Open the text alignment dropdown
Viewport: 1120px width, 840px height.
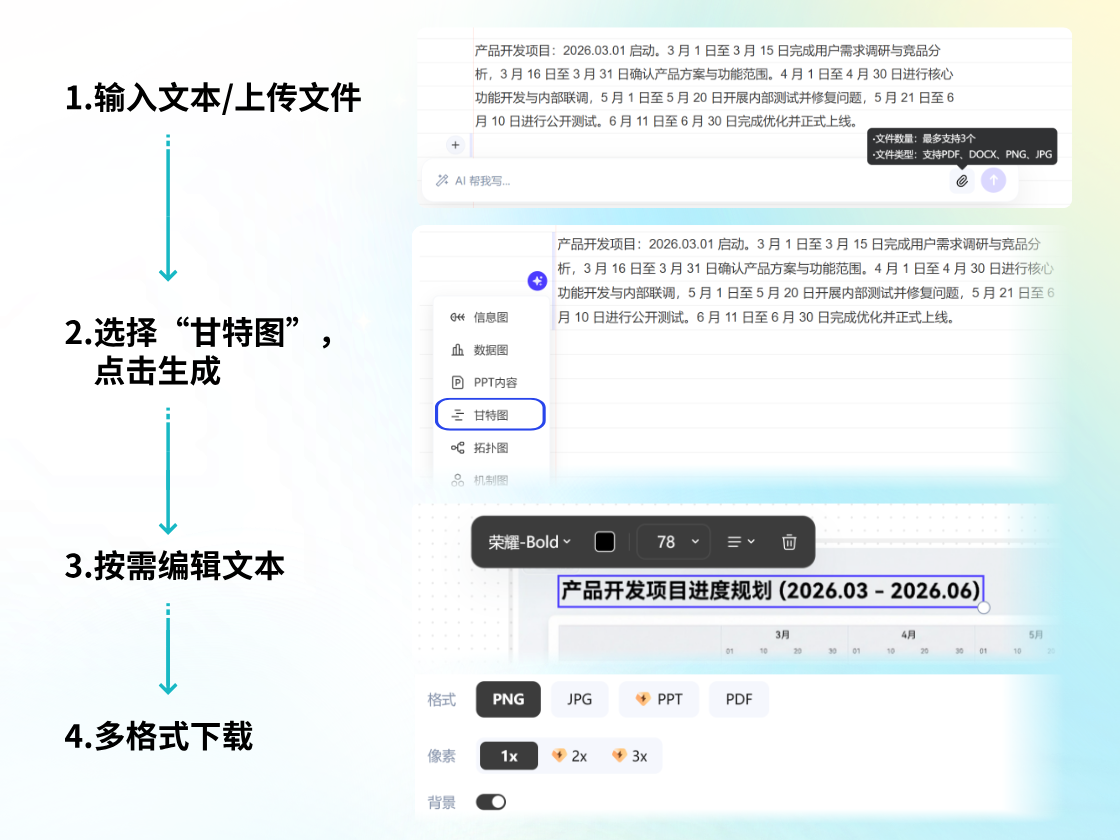[x=740, y=541]
